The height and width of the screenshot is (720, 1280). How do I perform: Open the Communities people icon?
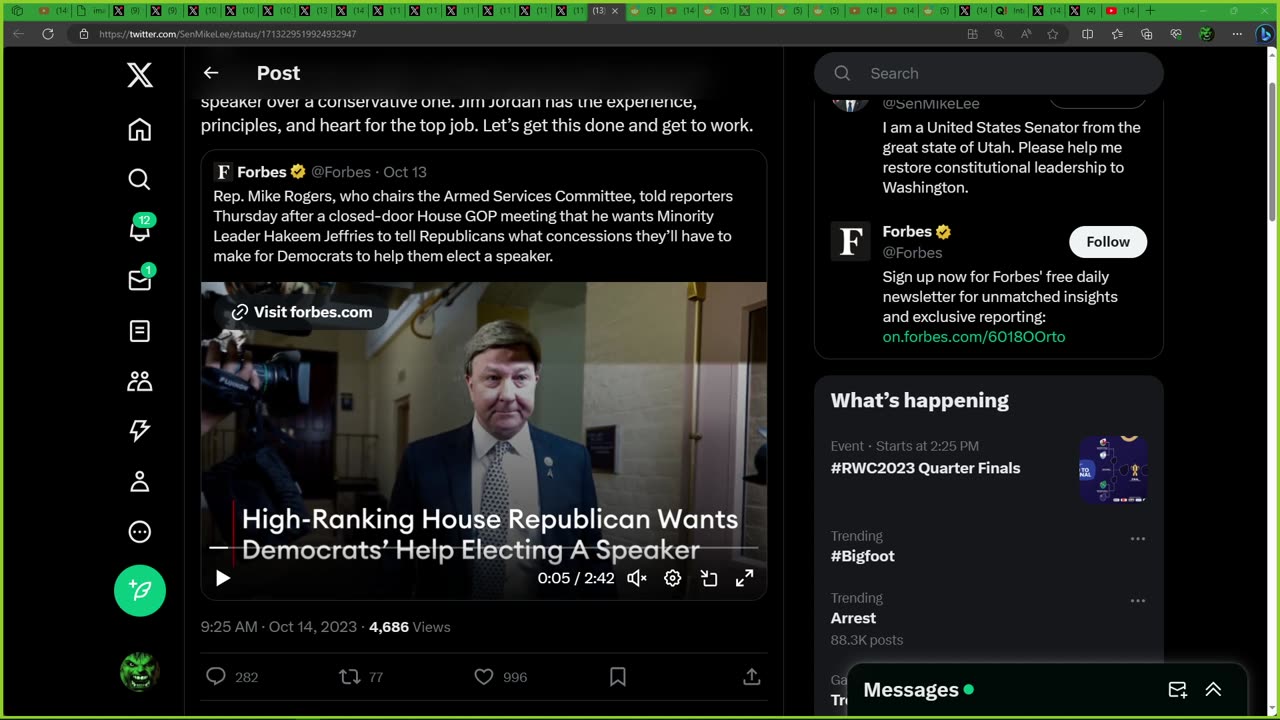tap(140, 381)
